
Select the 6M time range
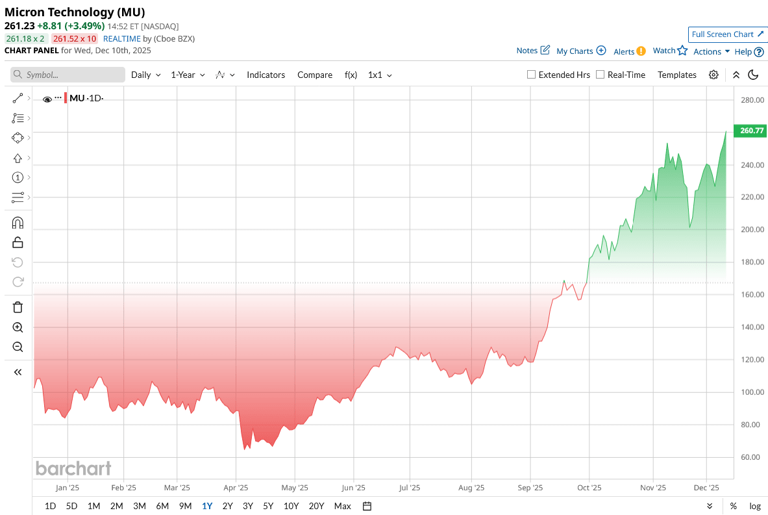tap(162, 506)
